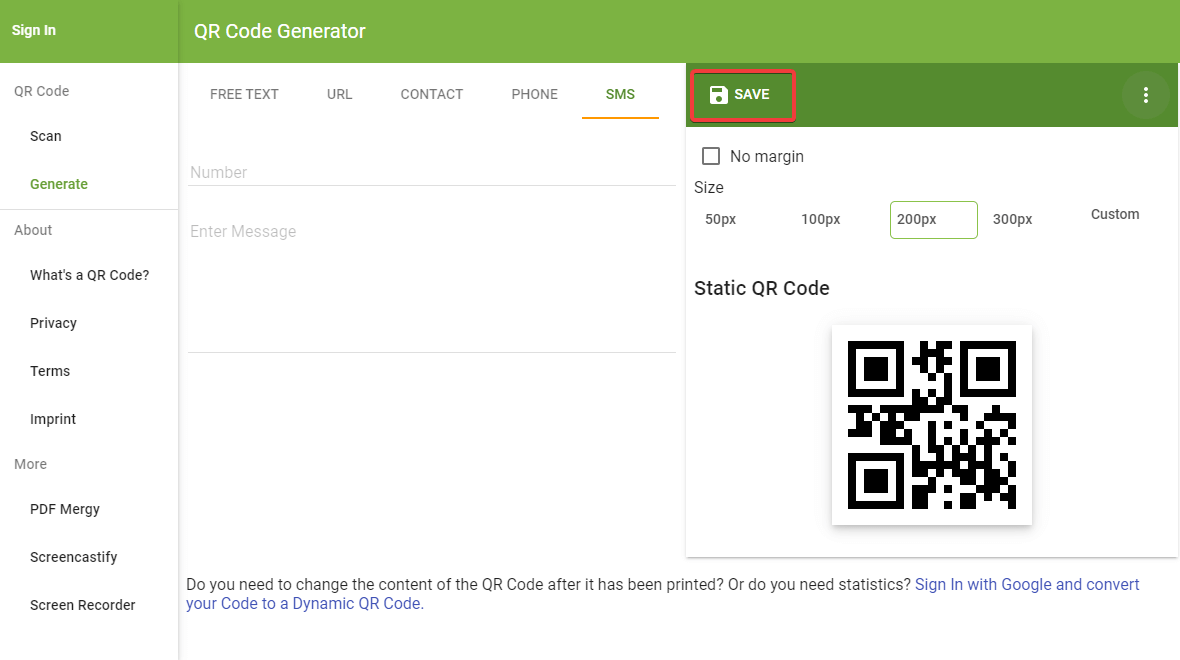Open the Scan page in sidebar
Image resolution: width=1180 pixels, height=660 pixels.
point(46,136)
